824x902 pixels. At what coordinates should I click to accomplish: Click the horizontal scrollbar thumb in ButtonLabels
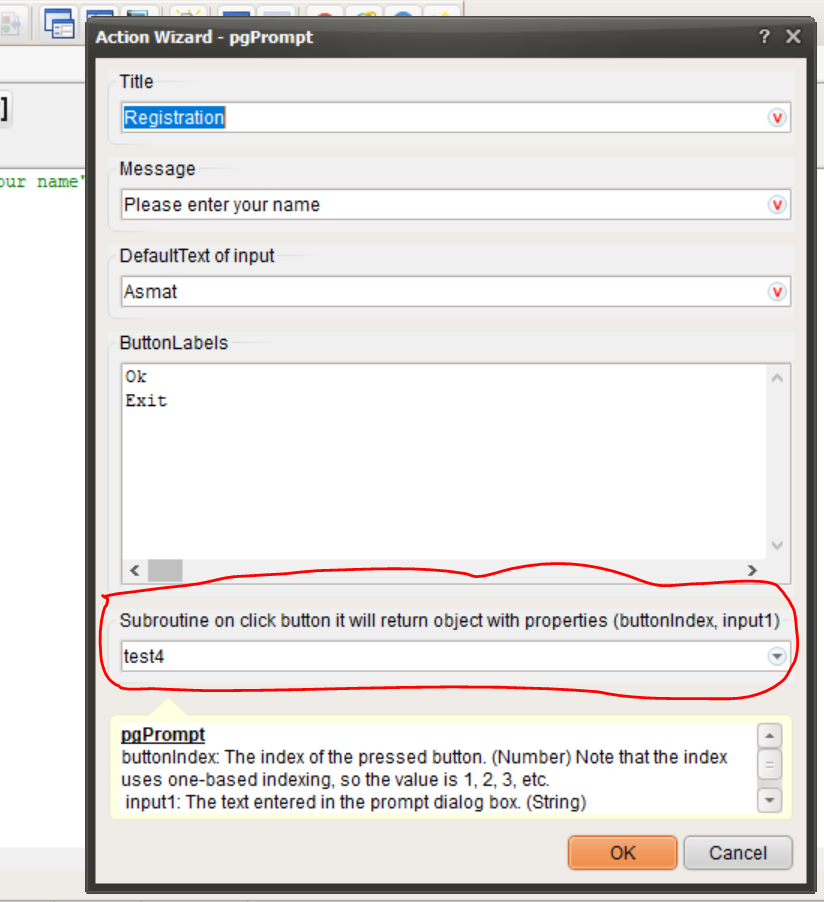tap(165, 571)
